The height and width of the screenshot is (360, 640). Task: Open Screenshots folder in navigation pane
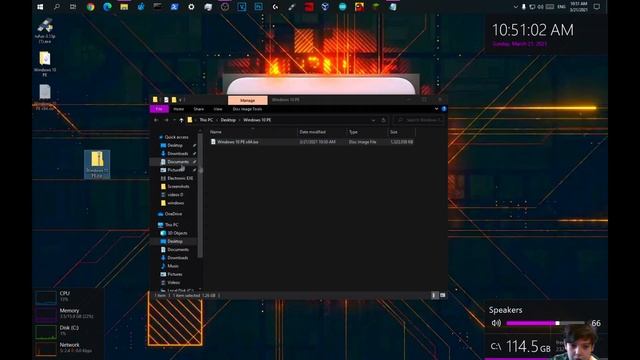[178, 187]
